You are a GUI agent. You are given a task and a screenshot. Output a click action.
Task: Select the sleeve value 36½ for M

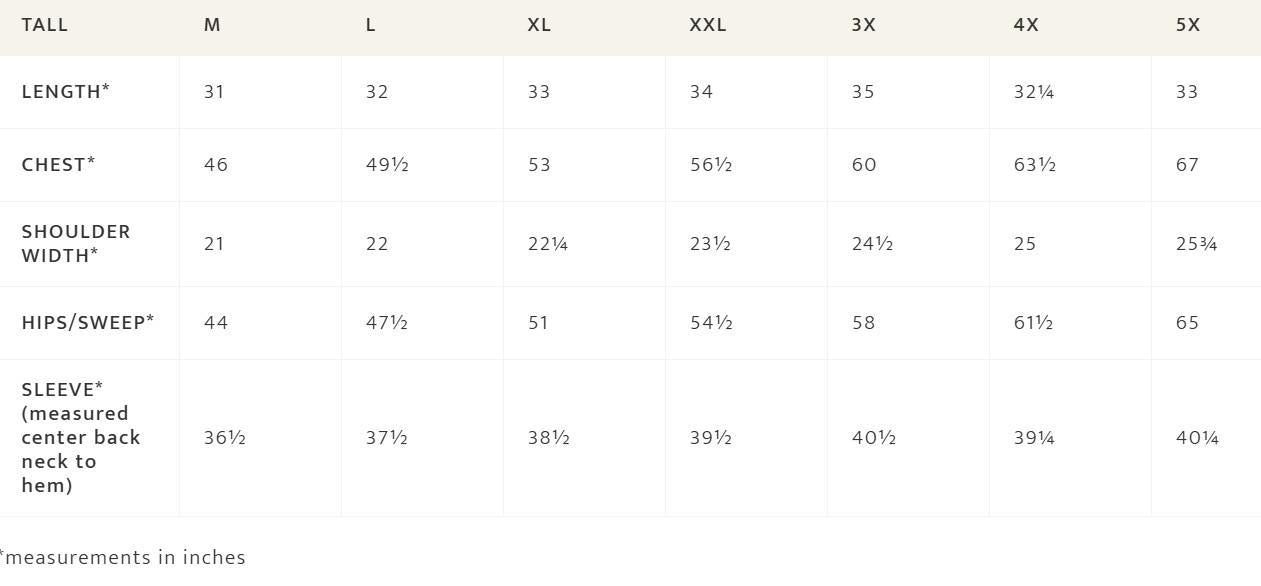(225, 438)
